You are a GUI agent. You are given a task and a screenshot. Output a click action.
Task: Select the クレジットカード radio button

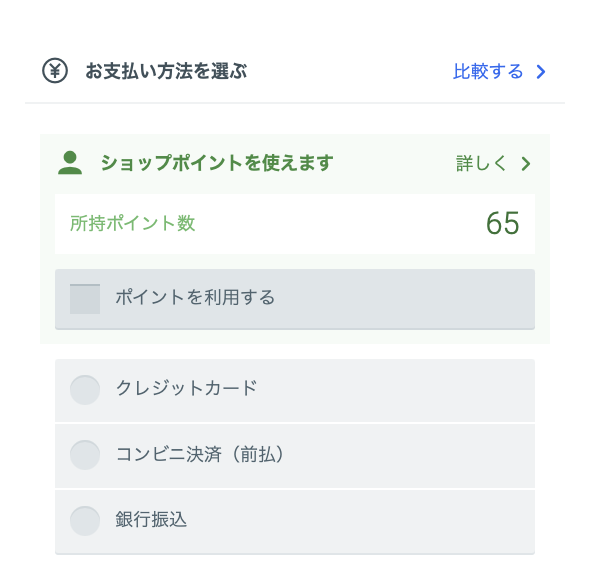(x=85, y=390)
